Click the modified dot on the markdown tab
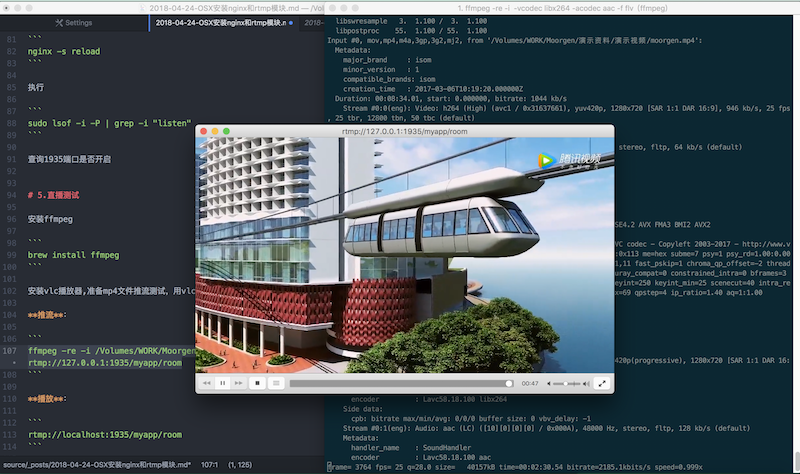 click(x=290, y=21)
